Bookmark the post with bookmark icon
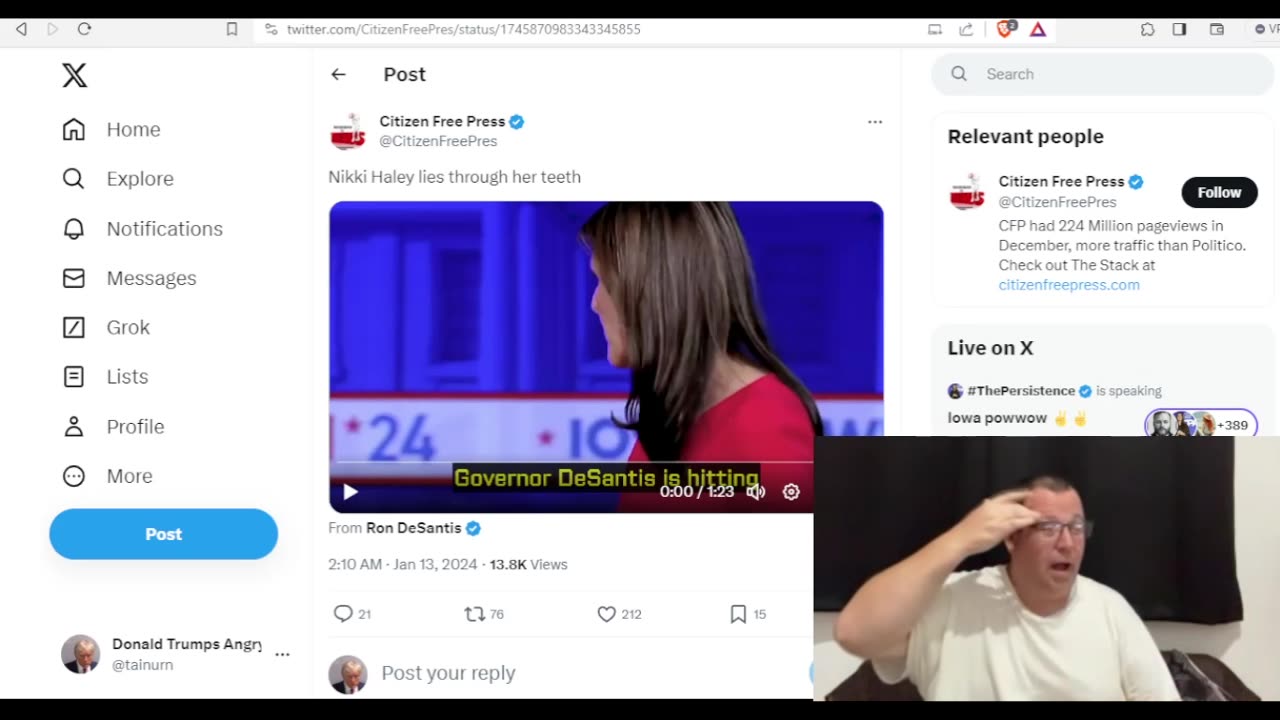This screenshot has height=720, width=1280. [738, 614]
